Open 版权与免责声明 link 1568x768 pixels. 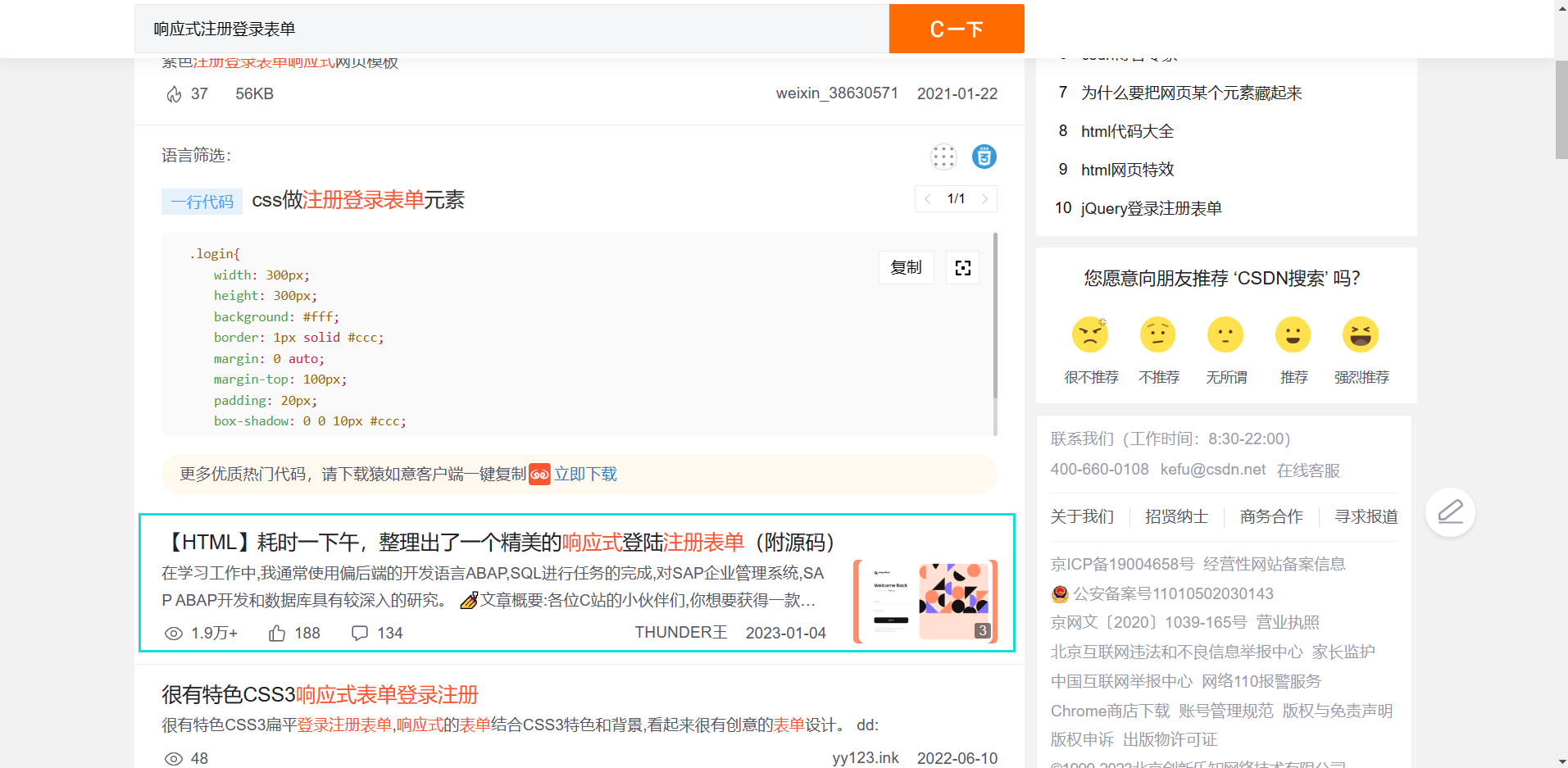(1338, 711)
